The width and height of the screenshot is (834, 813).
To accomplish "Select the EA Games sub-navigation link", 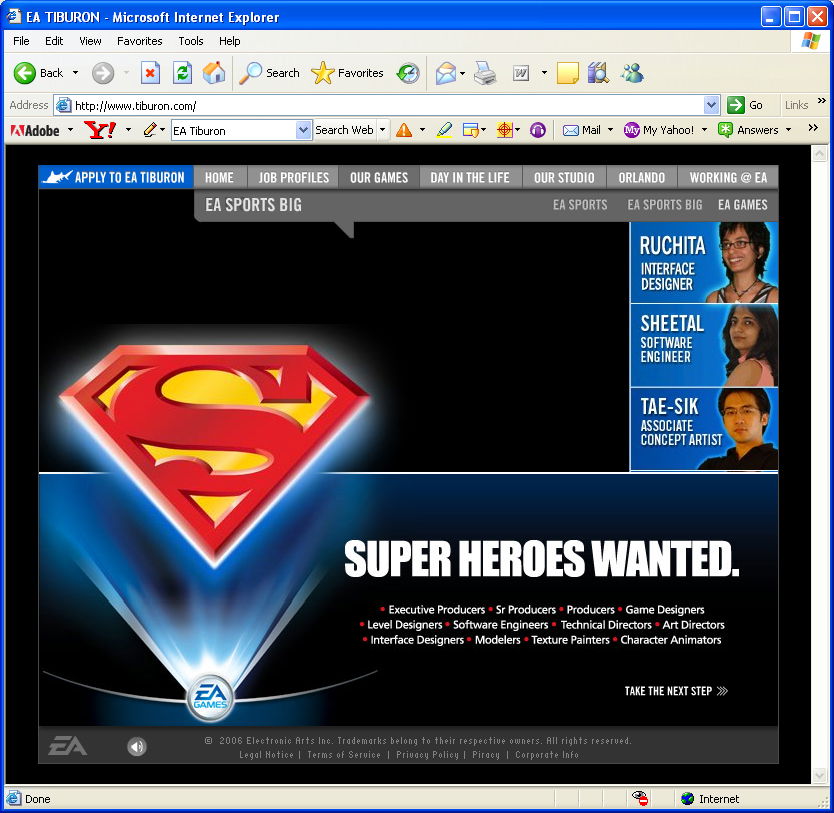I will (x=743, y=205).
